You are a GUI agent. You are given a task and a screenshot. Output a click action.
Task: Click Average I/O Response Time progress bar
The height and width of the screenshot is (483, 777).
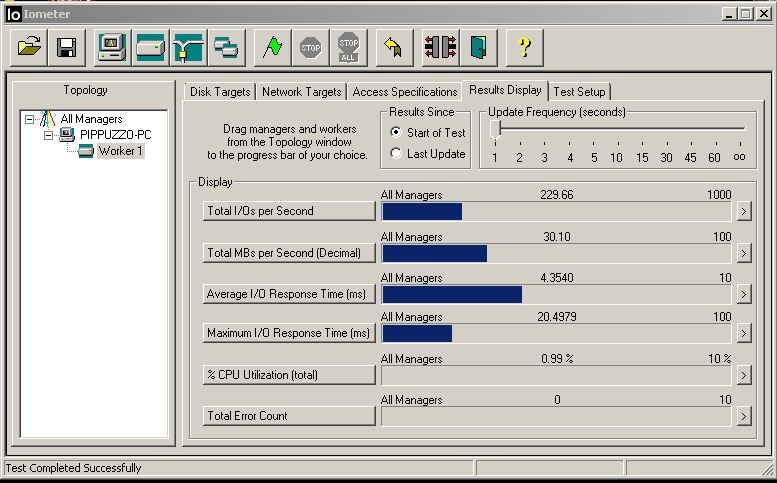(556, 294)
